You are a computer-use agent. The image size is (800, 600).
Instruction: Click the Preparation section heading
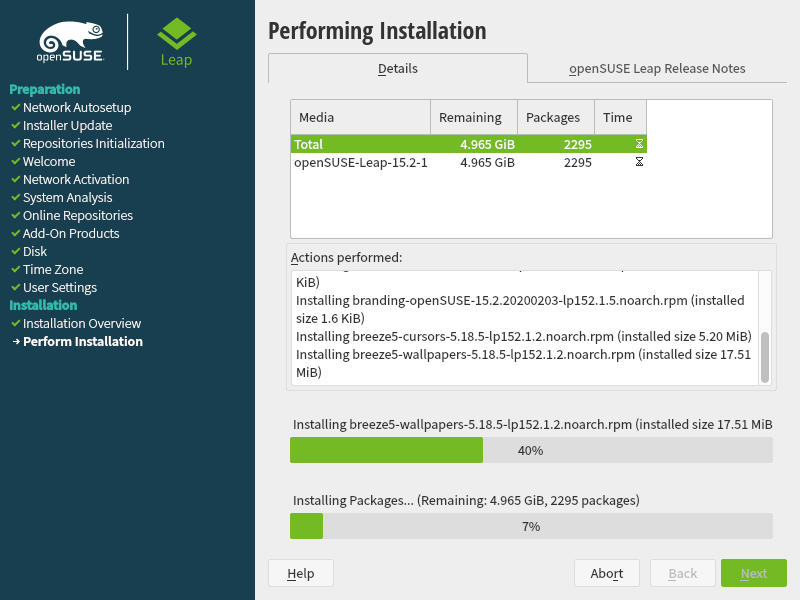45,89
